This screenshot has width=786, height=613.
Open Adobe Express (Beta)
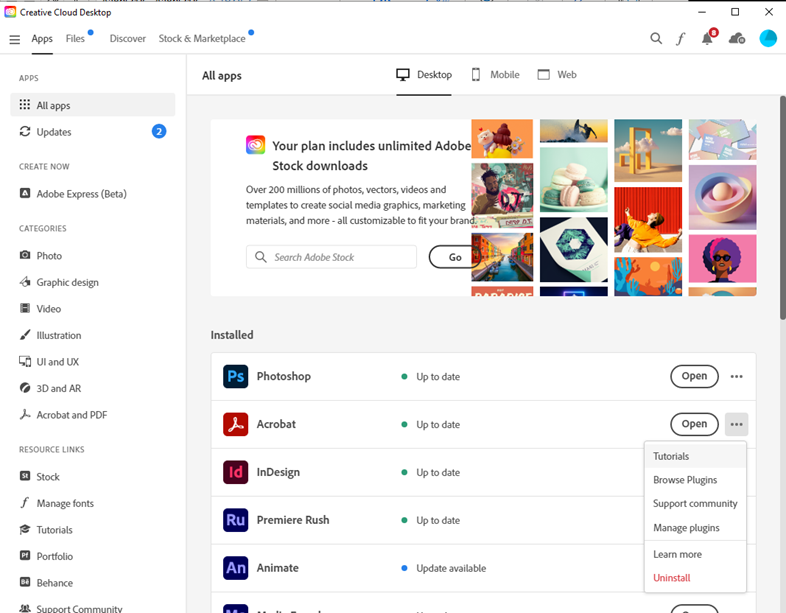tap(73, 194)
